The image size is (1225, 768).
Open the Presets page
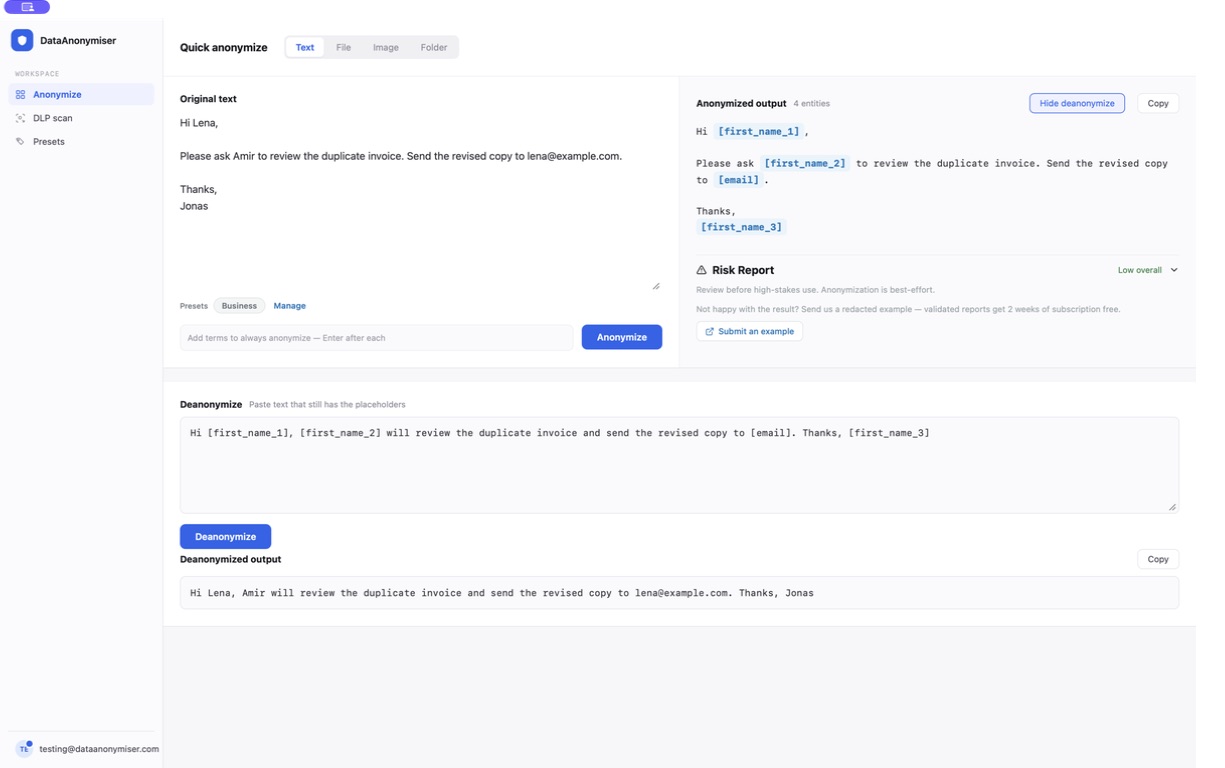[81, 141]
